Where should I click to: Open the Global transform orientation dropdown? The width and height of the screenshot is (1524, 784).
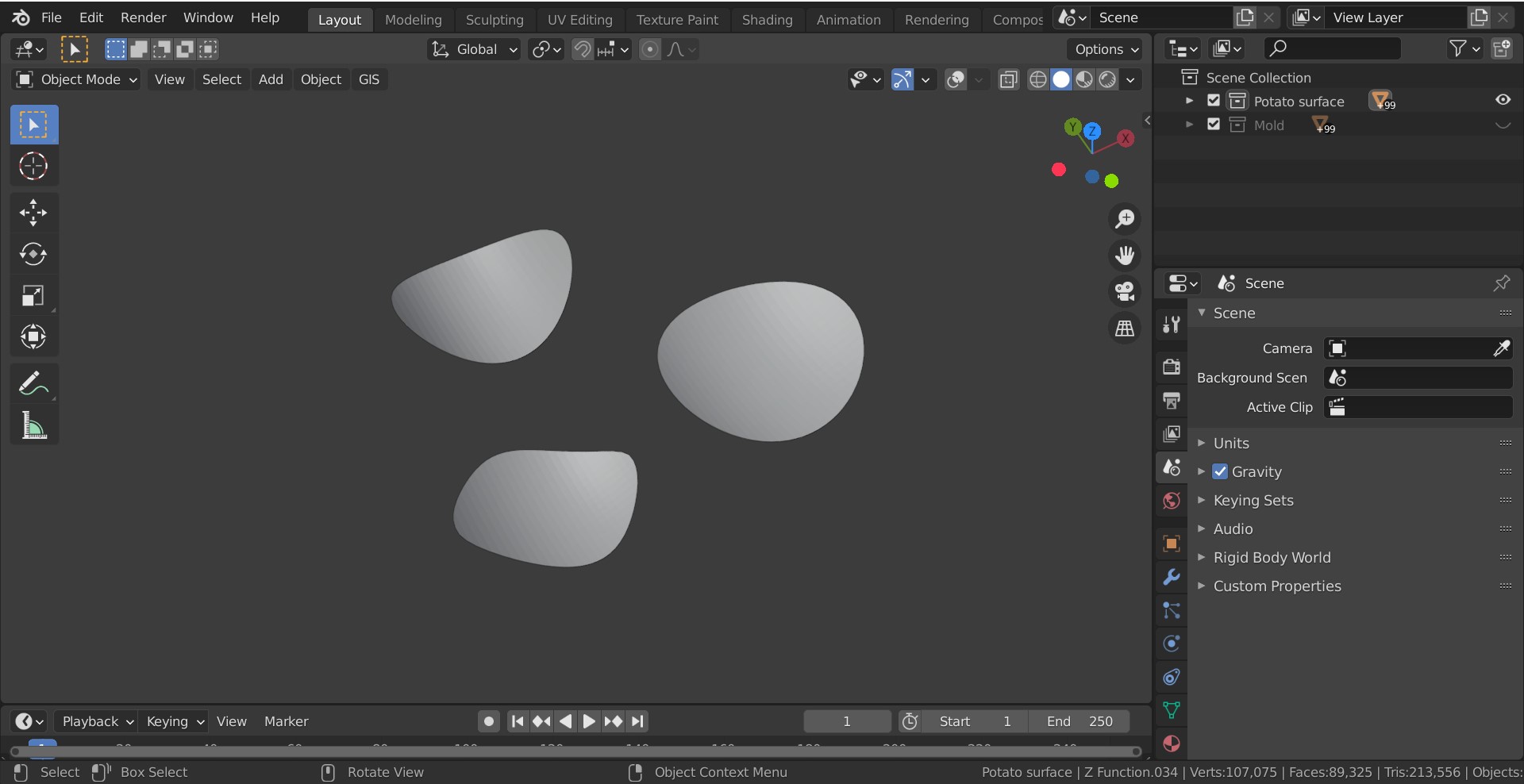pyautogui.click(x=473, y=49)
